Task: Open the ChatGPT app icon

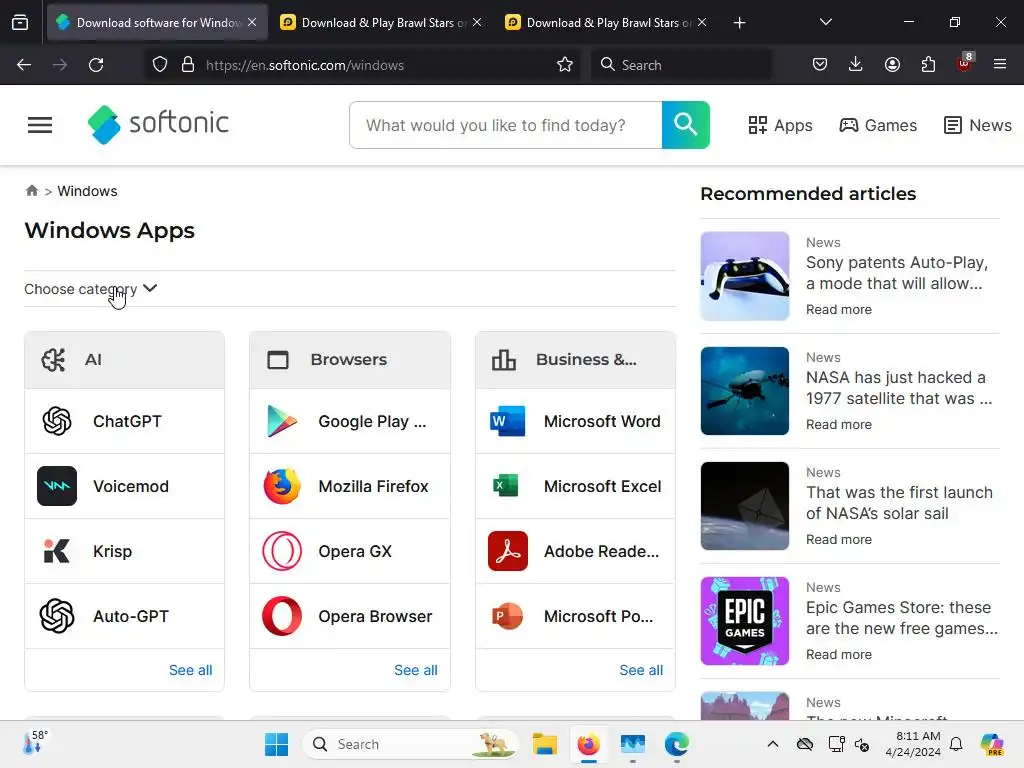Action: pos(57,421)
